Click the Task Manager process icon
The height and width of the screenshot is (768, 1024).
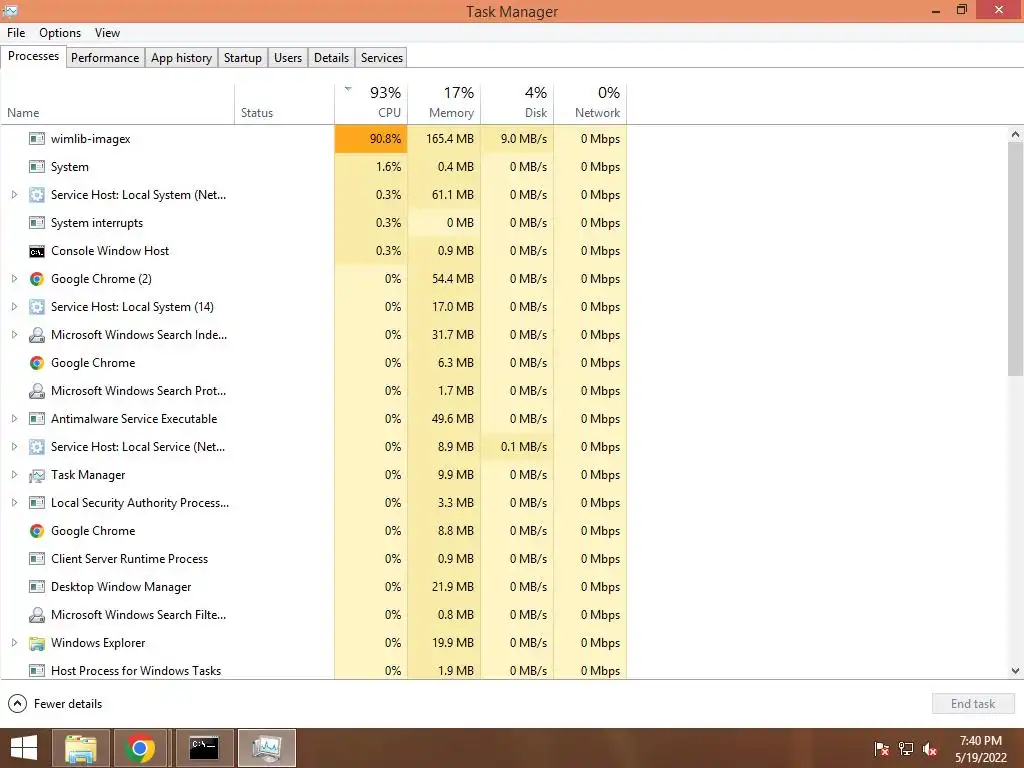pyautogui.click(x=37, y=475)
